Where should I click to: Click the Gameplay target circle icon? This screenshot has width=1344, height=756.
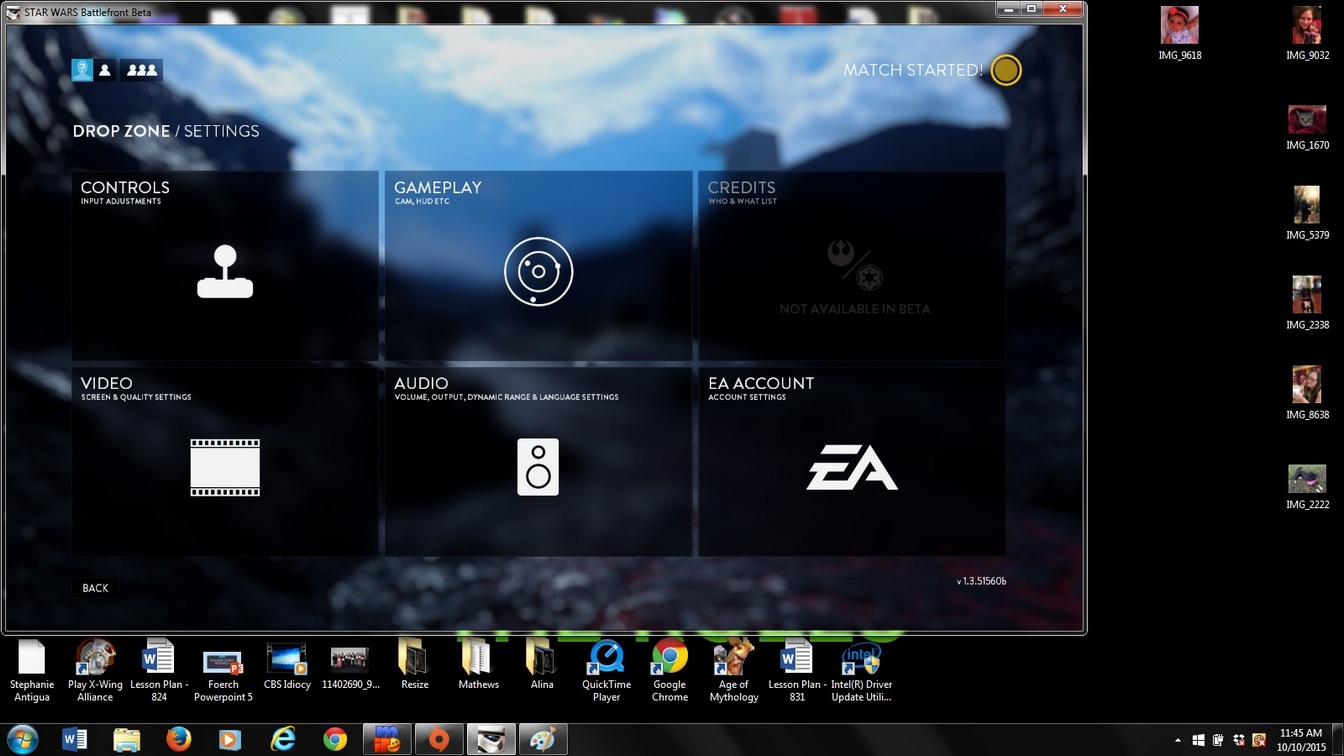(x=538, y=272)
